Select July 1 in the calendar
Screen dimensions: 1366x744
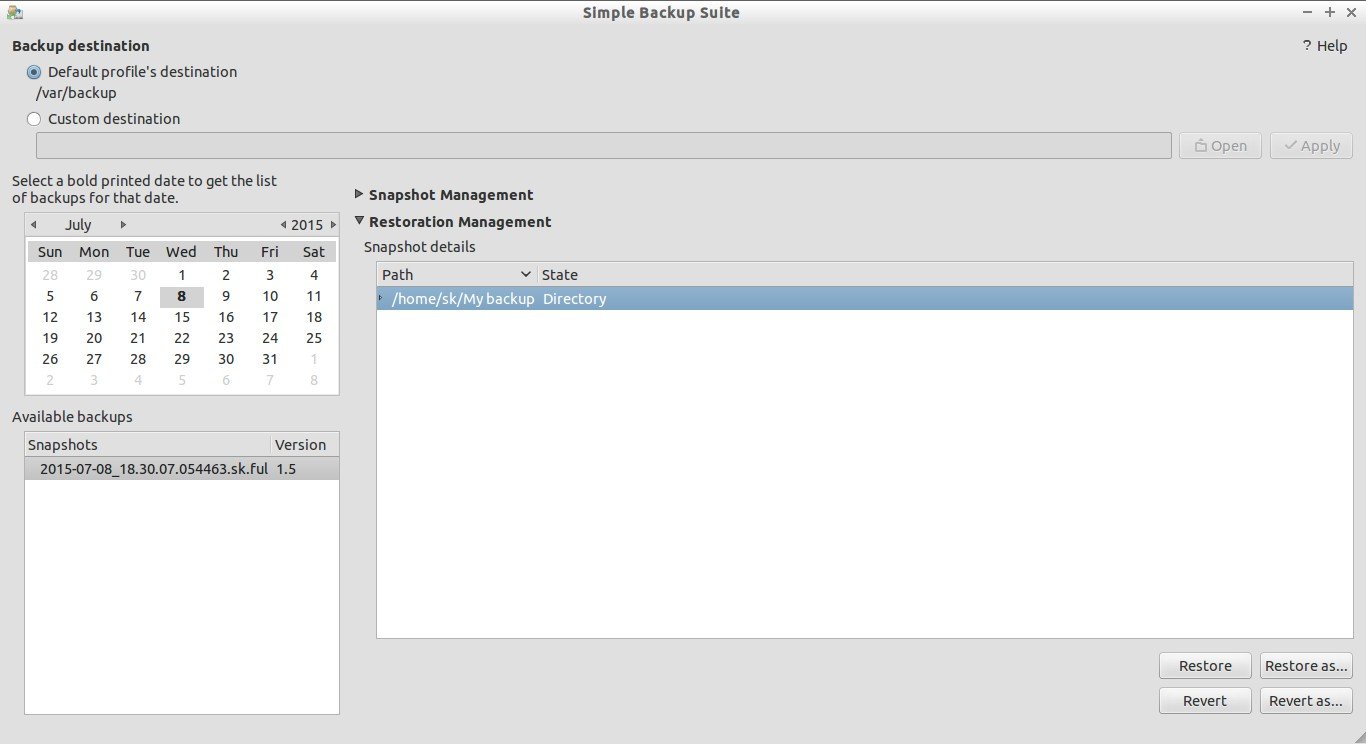click(x=182, y=275)
